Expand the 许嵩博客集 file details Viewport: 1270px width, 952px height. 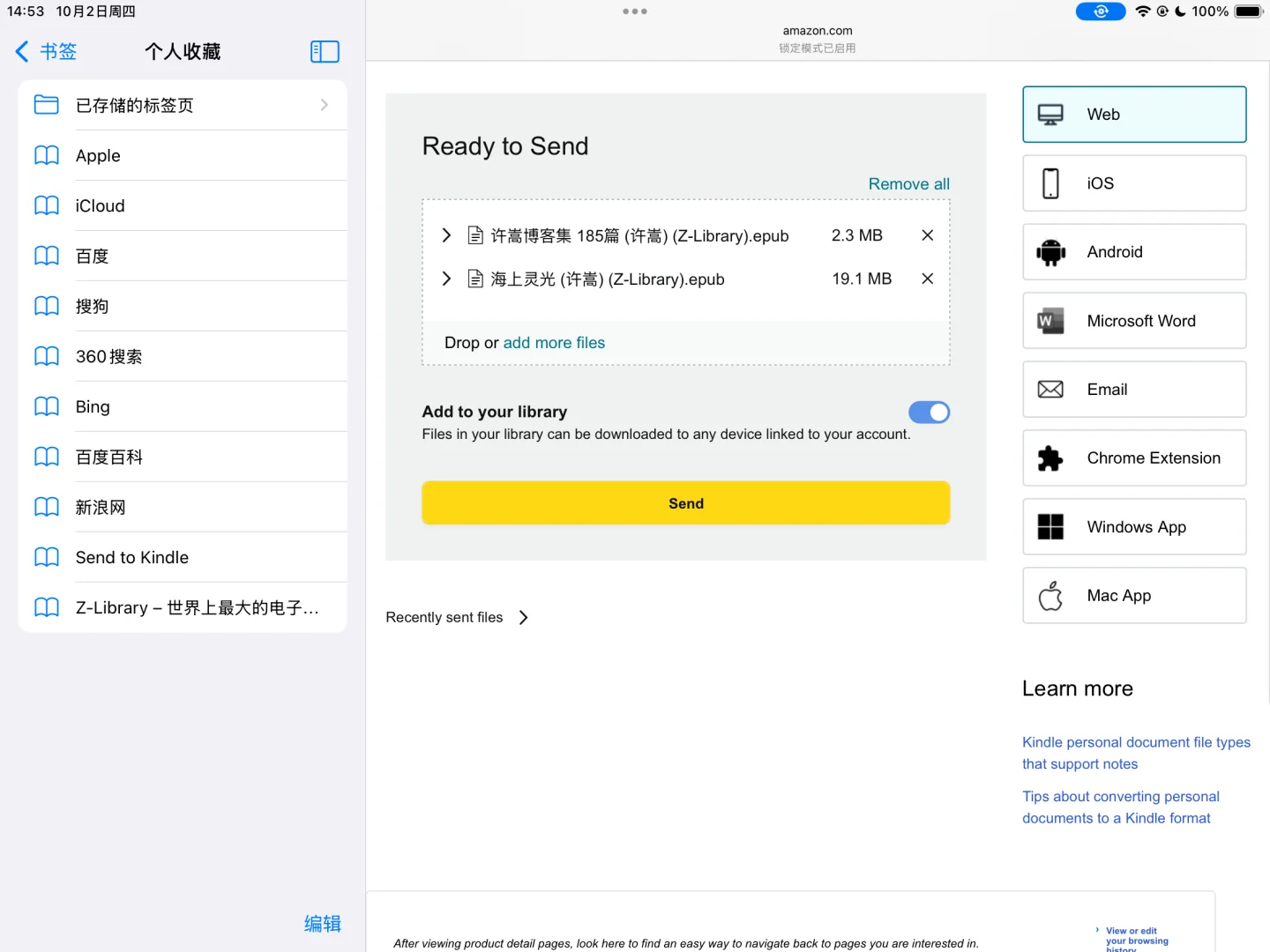446,235
